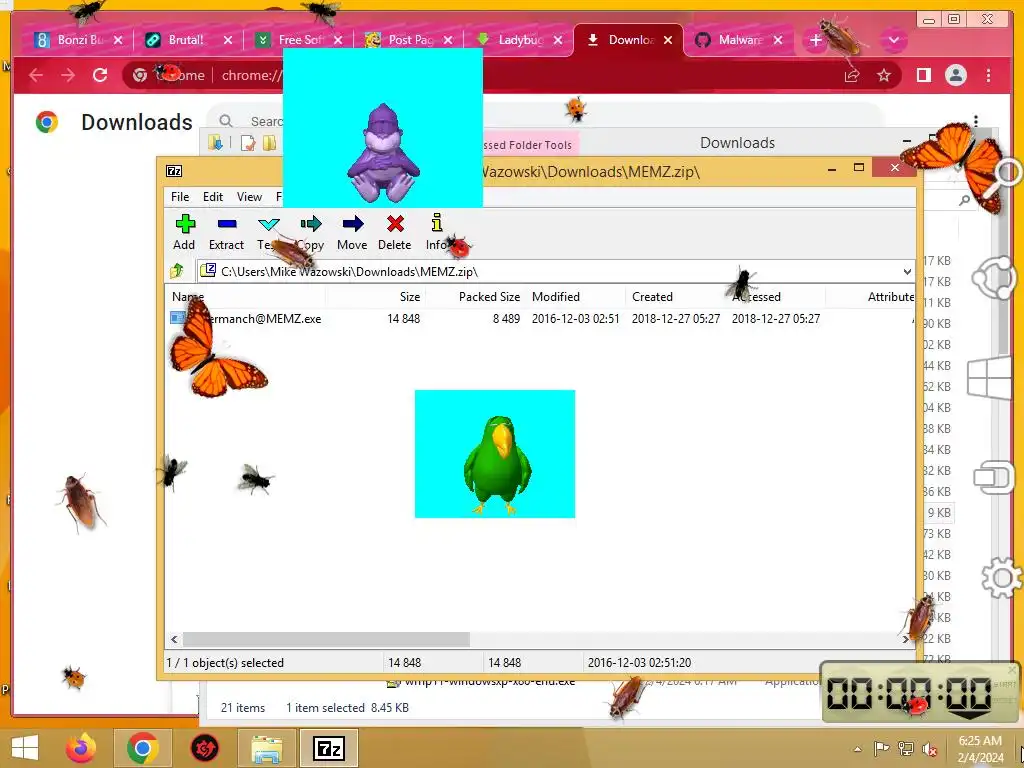Click the Info icon in 7-Zip toolbar
This screenshot has height=768, width=1024.
437,232
